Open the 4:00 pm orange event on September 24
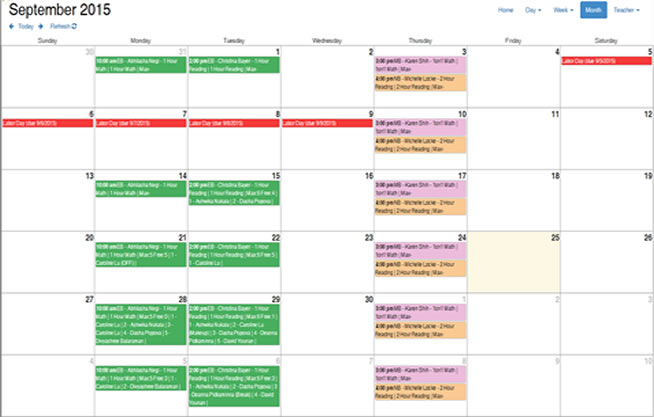This screenshot has height=417, width=654. [x=420, y=269]
